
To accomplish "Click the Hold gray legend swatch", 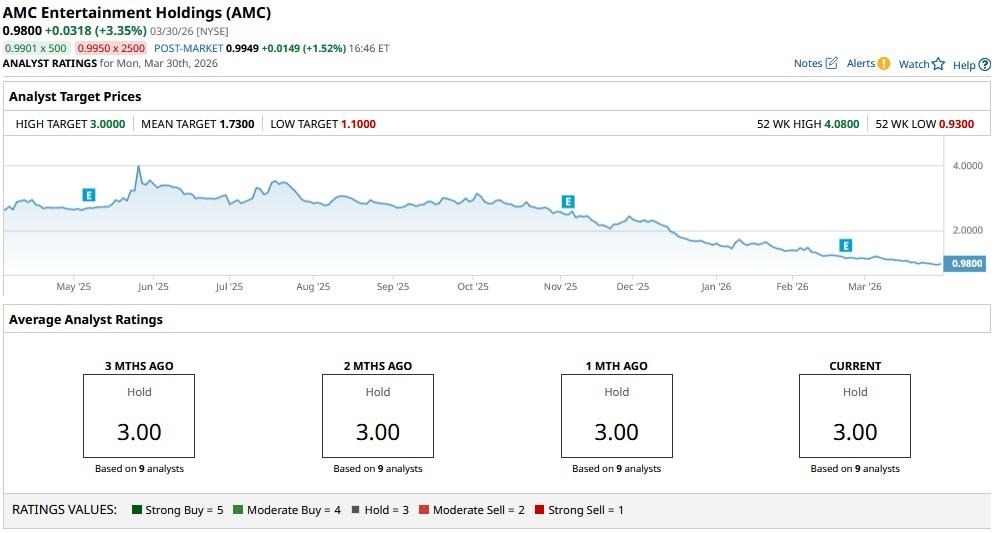I will [355, 510].
